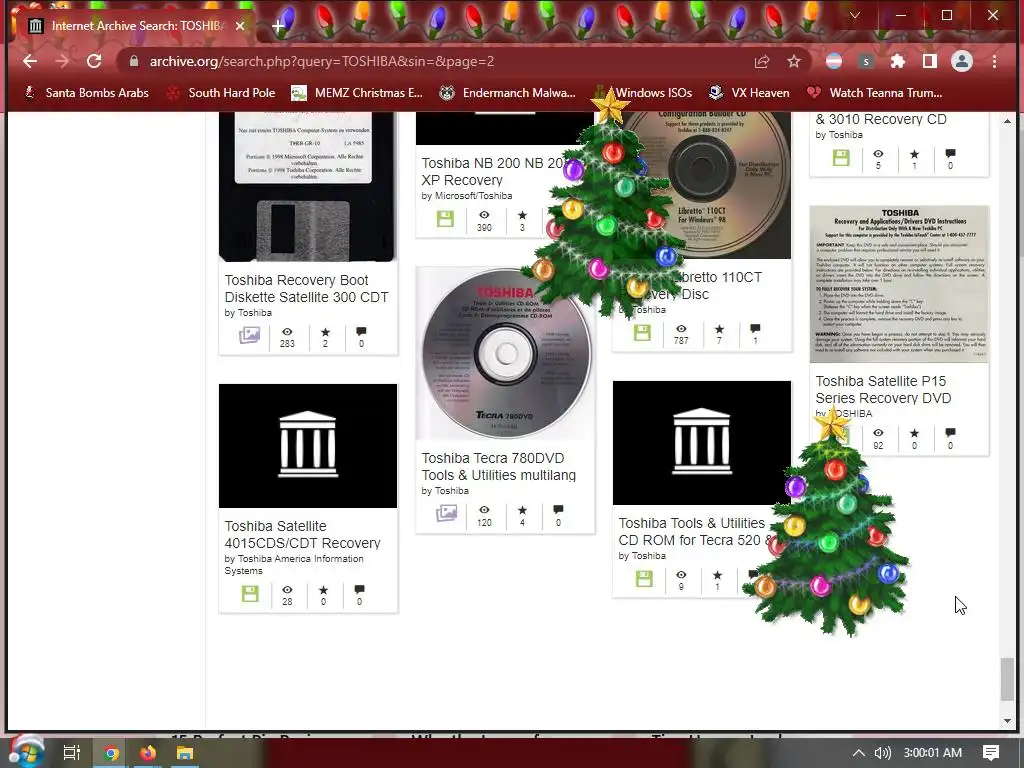Click image media icon under Recovery Boot Diskette
The width and height of the screenshot is (1024, 768).
tap(249, 335)
